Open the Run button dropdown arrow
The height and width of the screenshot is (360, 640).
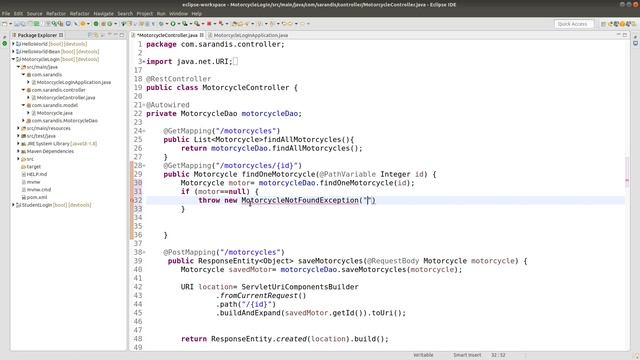[178, 24]
